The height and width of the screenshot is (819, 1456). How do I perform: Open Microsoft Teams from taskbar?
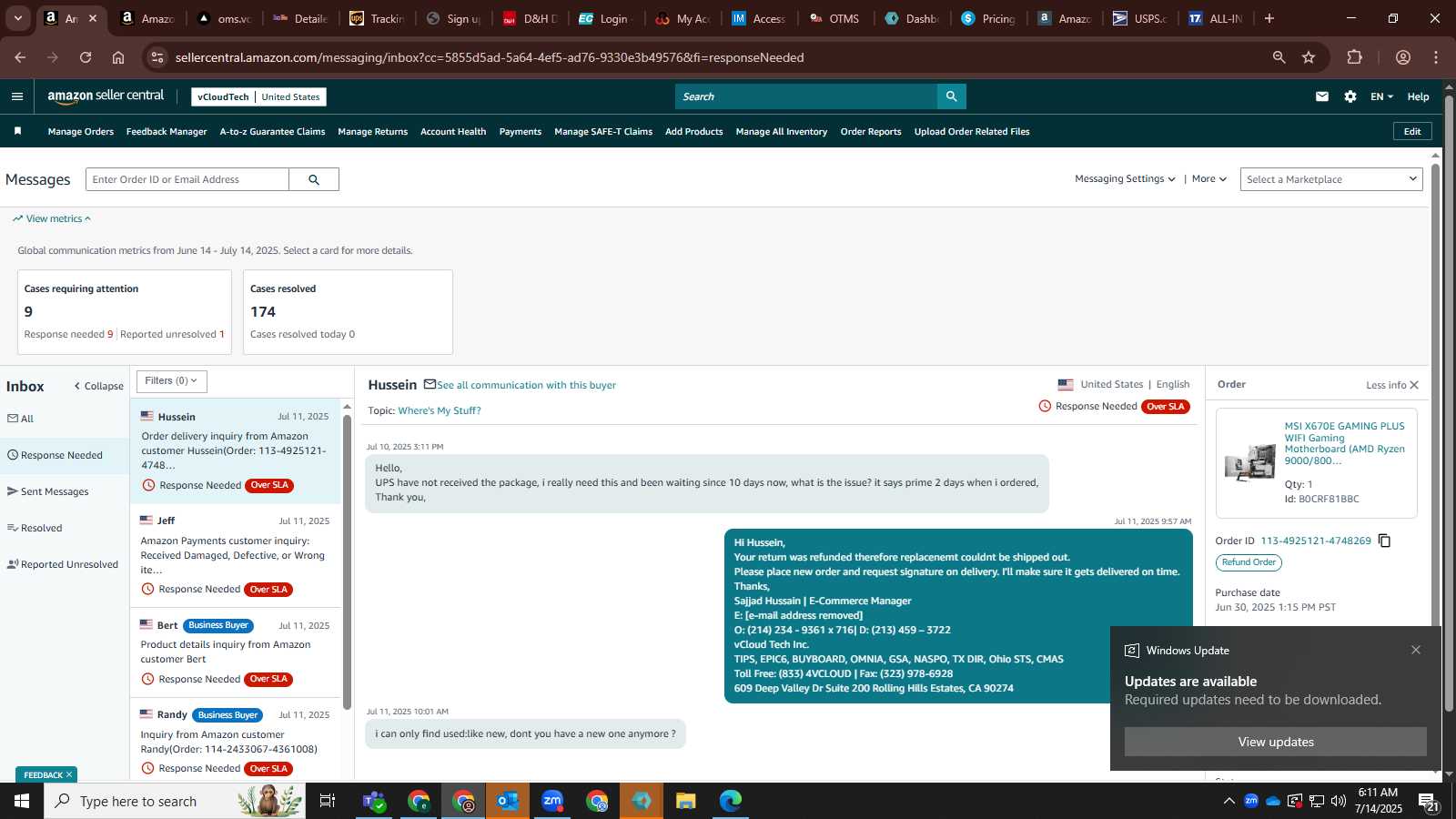[x=374, y=801]
